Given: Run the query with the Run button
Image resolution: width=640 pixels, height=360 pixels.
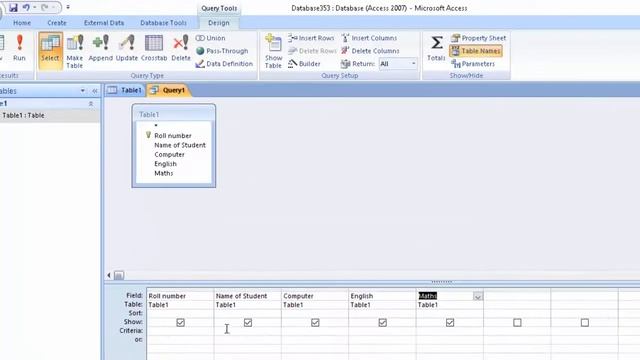Looking at the screenshot, I should [x=19, y=48].
